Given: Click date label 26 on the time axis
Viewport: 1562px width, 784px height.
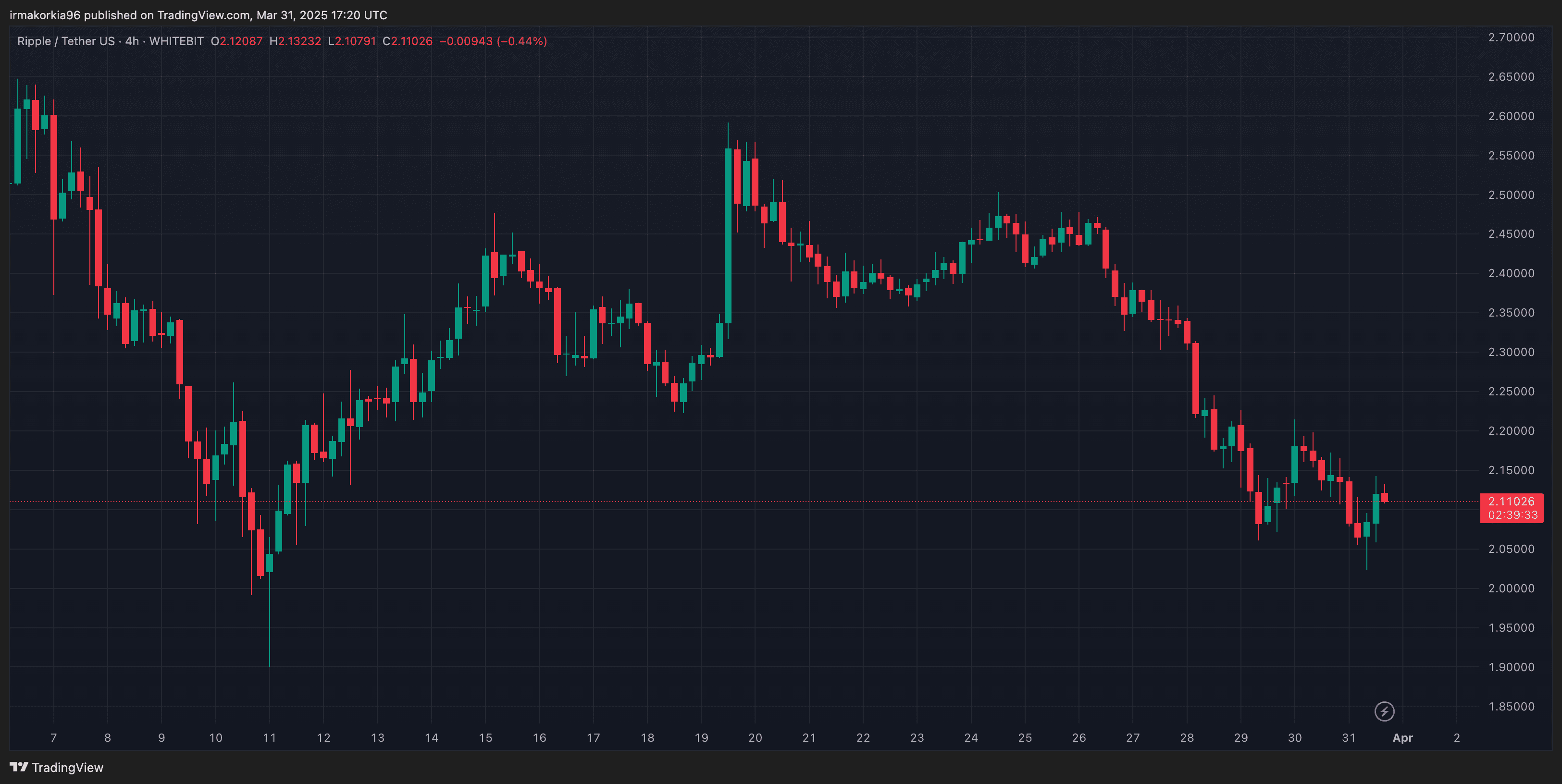Looking at the screenshot, I should point(1079,738).
